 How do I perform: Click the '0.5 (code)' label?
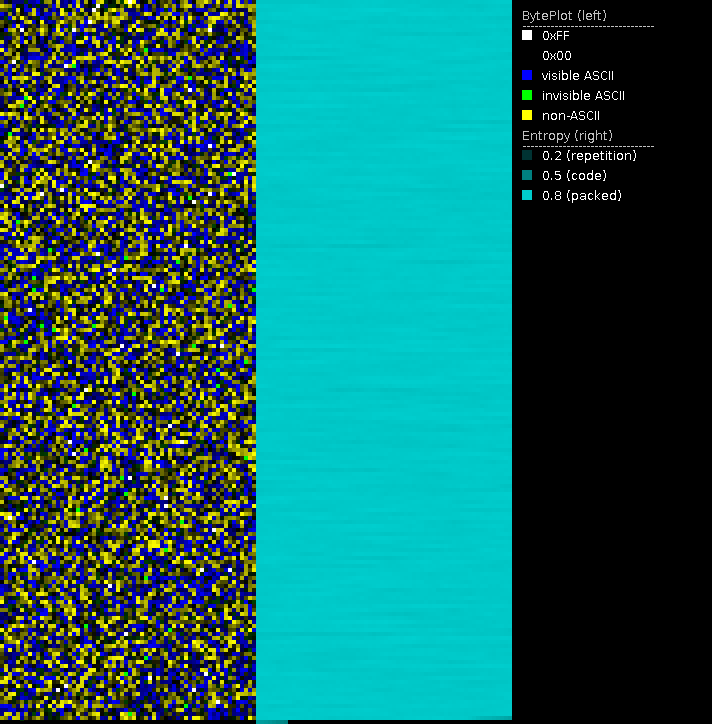click(x=574, y=175)
